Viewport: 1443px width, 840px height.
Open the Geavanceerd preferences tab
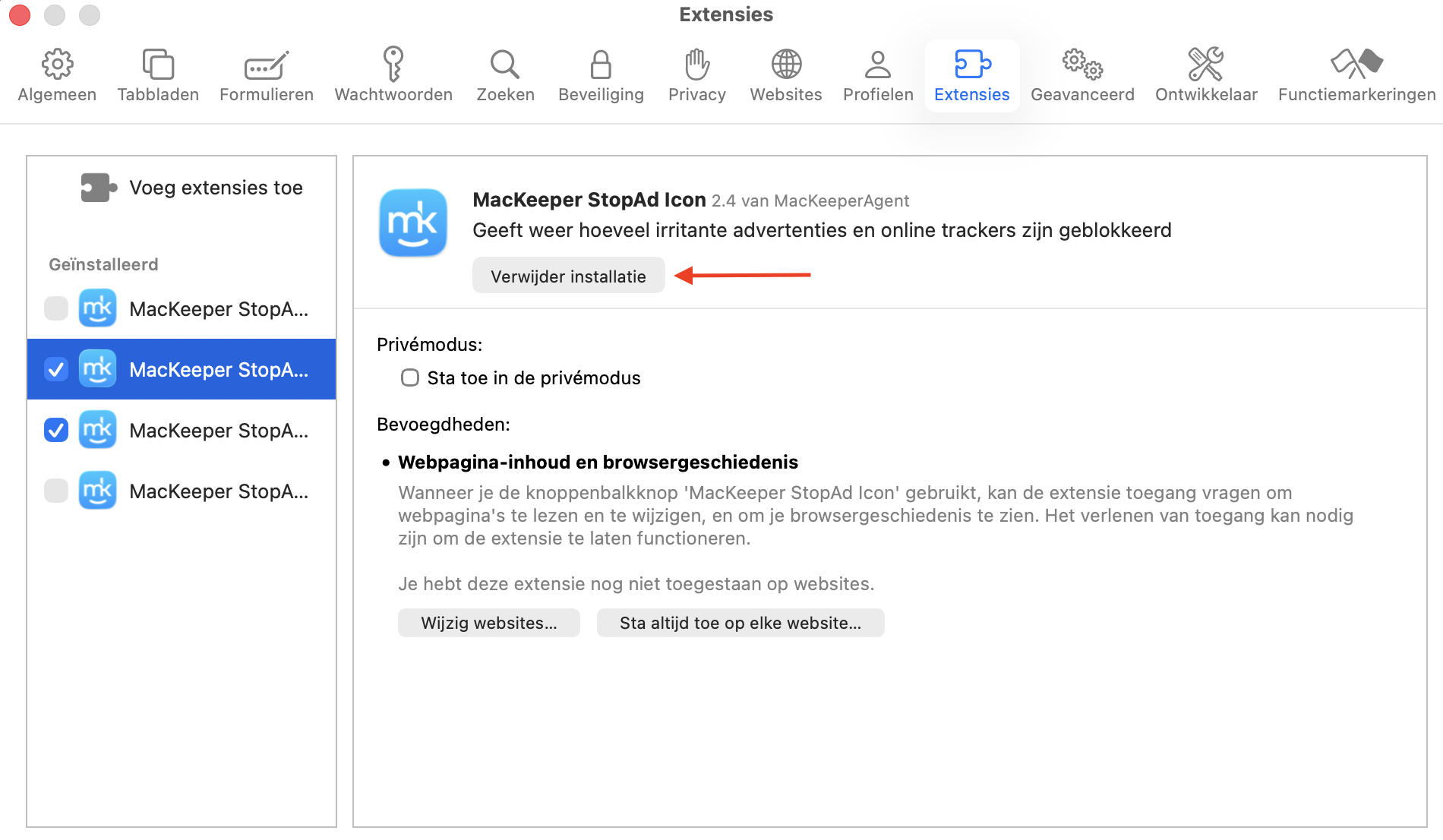(1082, 74)
